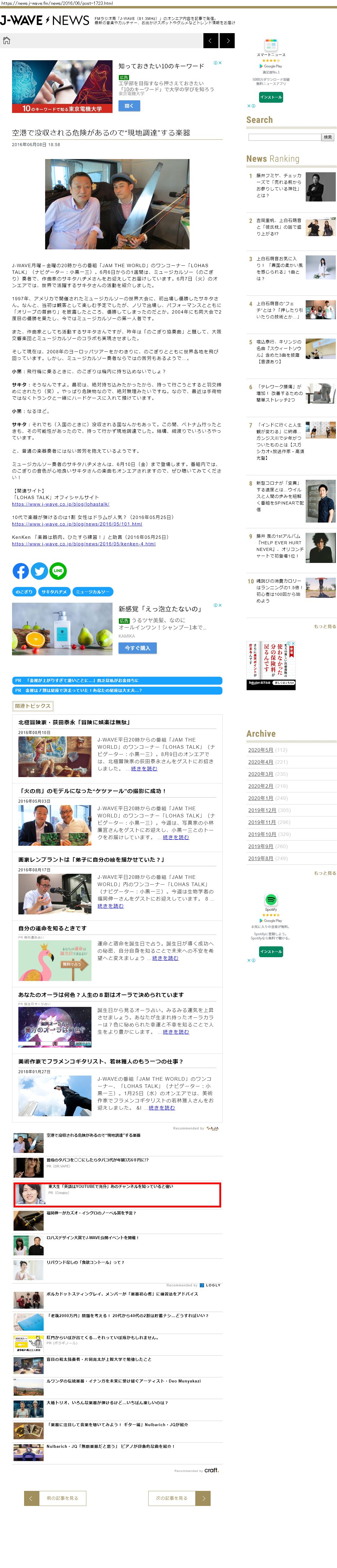Open あなたのオーラは何色 ad title
337x1568 pixels.
click(101, 995)
